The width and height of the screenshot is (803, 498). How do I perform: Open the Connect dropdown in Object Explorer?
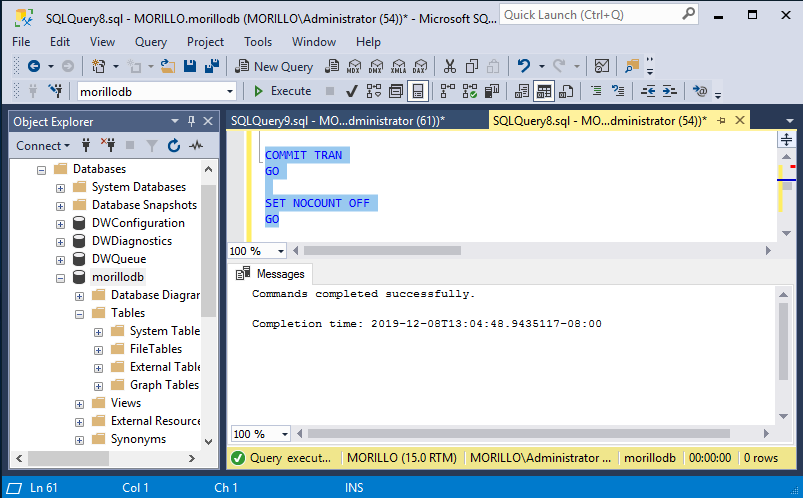click(x=43, y=146)
